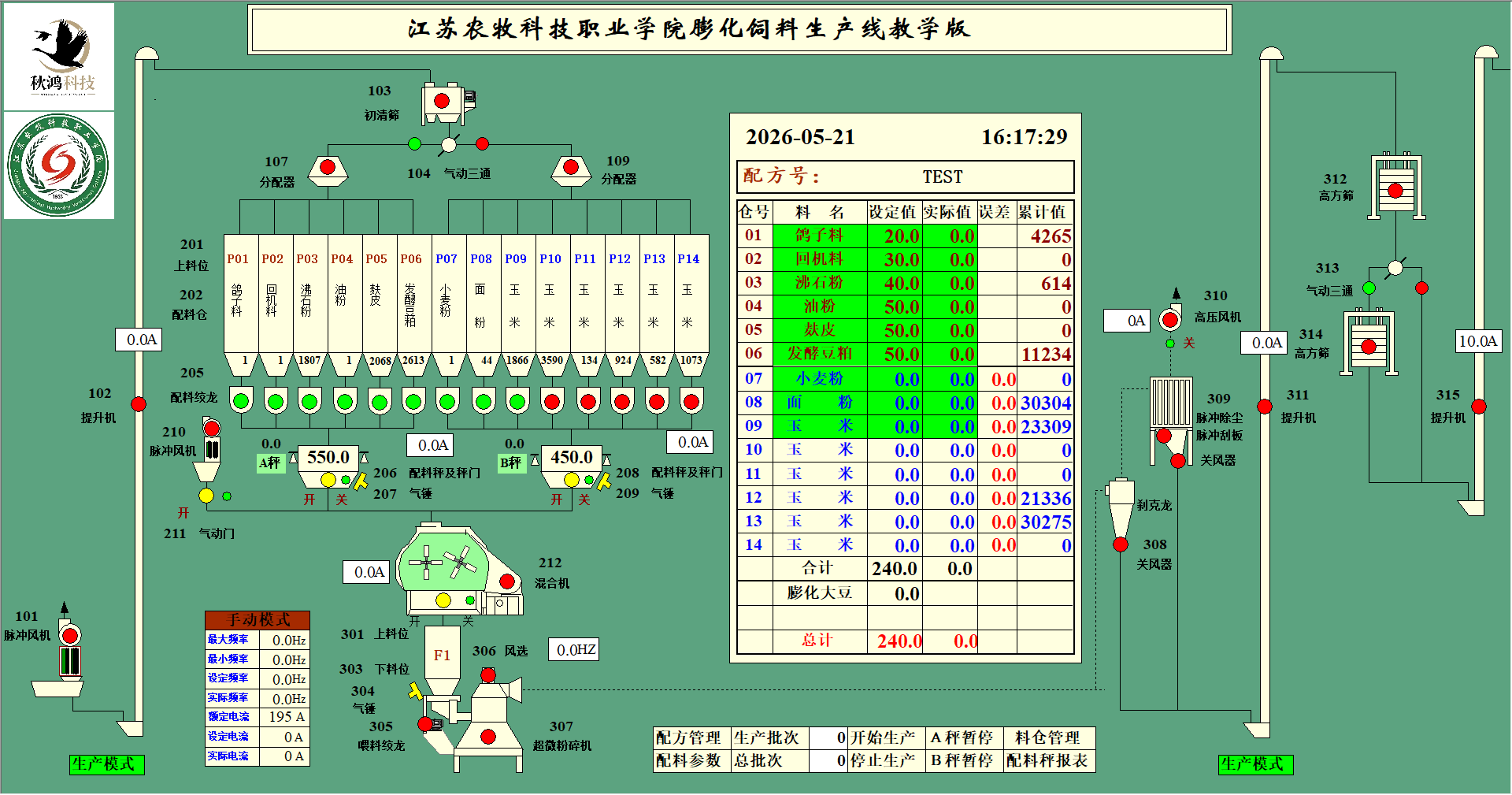Click the 生产批次 batch count field
Image resolution: width=1512 pixels, height=795 pixels.
[828, 737]
